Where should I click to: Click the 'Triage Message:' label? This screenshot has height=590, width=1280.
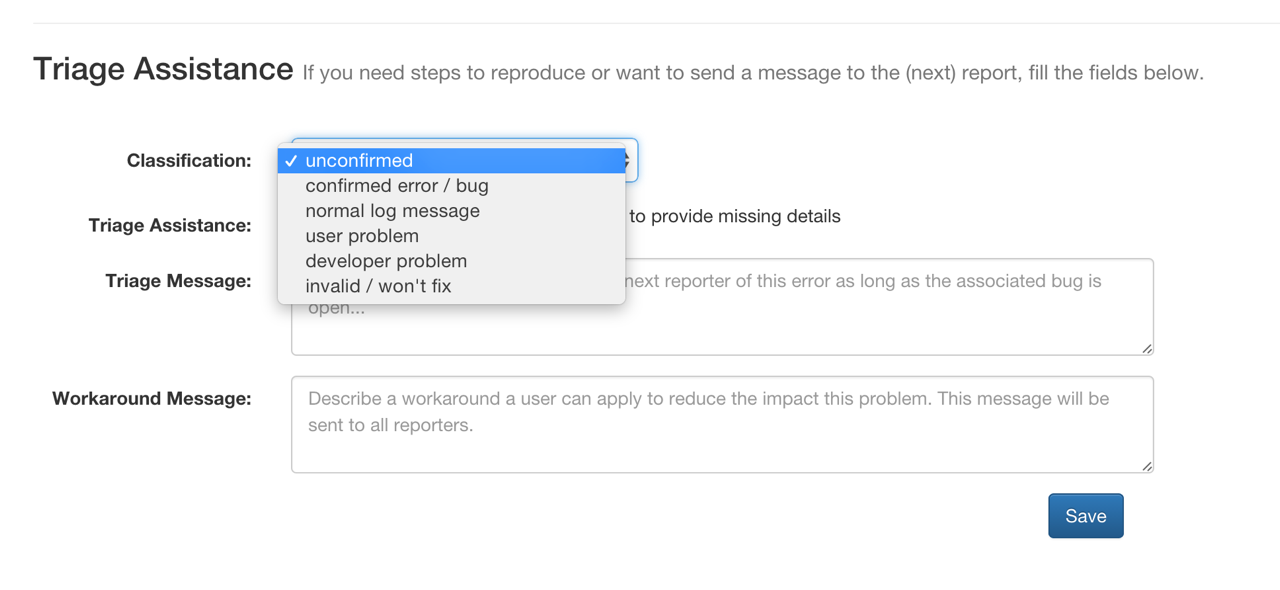coord(178,282)
